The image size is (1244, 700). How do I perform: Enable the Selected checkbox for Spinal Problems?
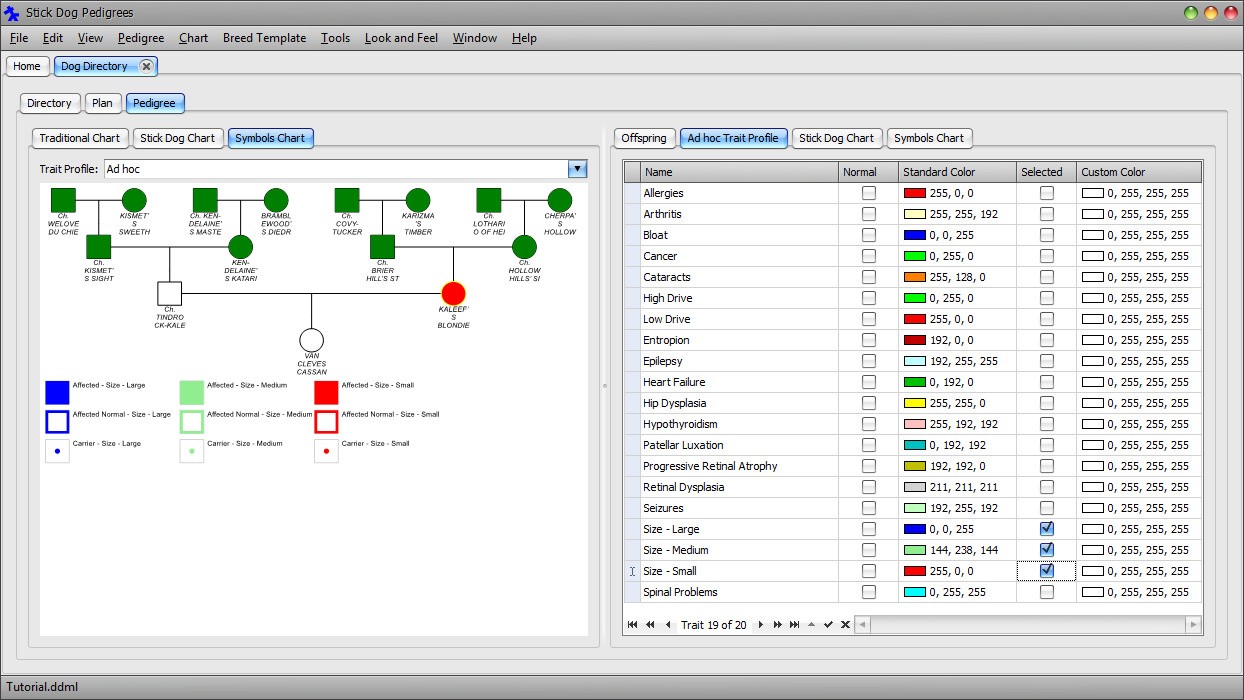[x=1046, y=592]
